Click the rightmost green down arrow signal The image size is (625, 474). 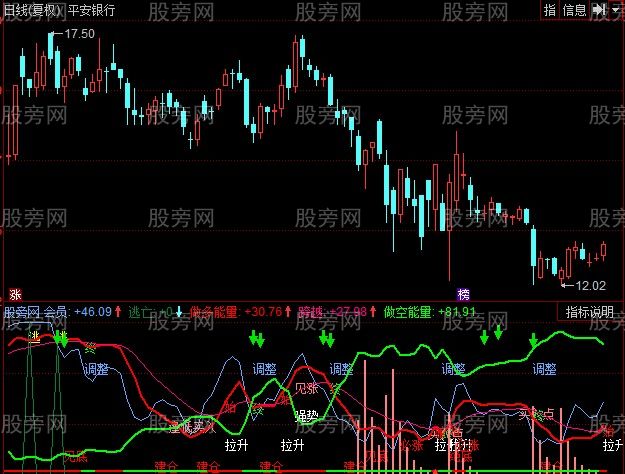pos(534,340)
